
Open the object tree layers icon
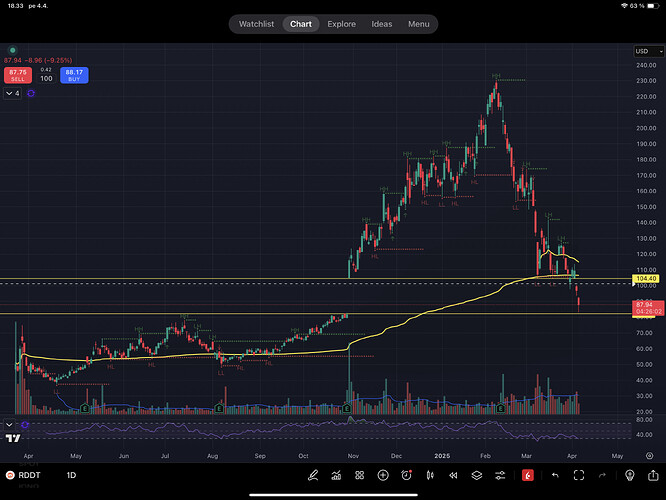(478, 475)
